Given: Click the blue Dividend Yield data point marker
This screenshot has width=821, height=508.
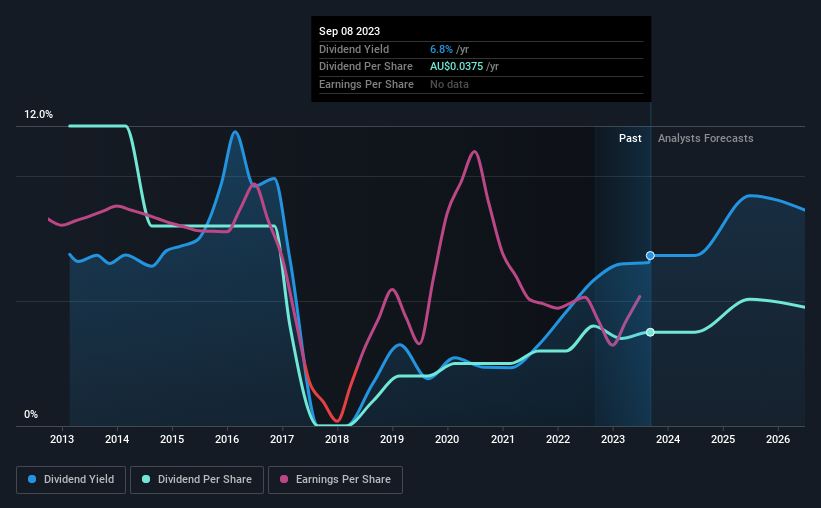Looking at the screenshot, I should pyautogui.click(x=650, y=256).
